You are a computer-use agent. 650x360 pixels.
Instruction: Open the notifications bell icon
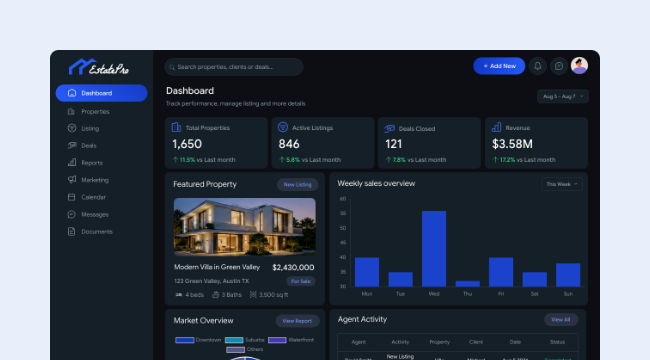point(538,66)
